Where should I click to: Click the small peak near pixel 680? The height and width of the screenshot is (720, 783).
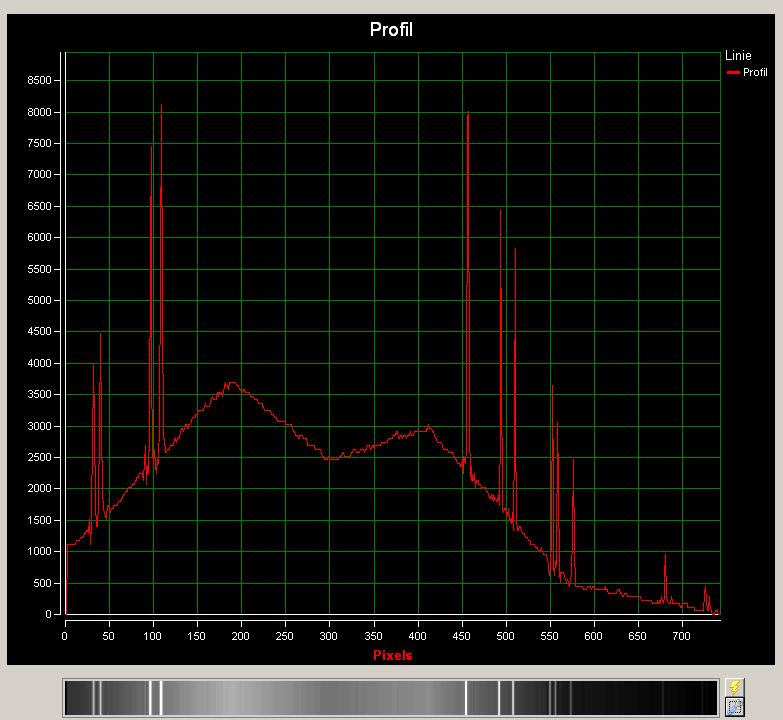(665, 556)
